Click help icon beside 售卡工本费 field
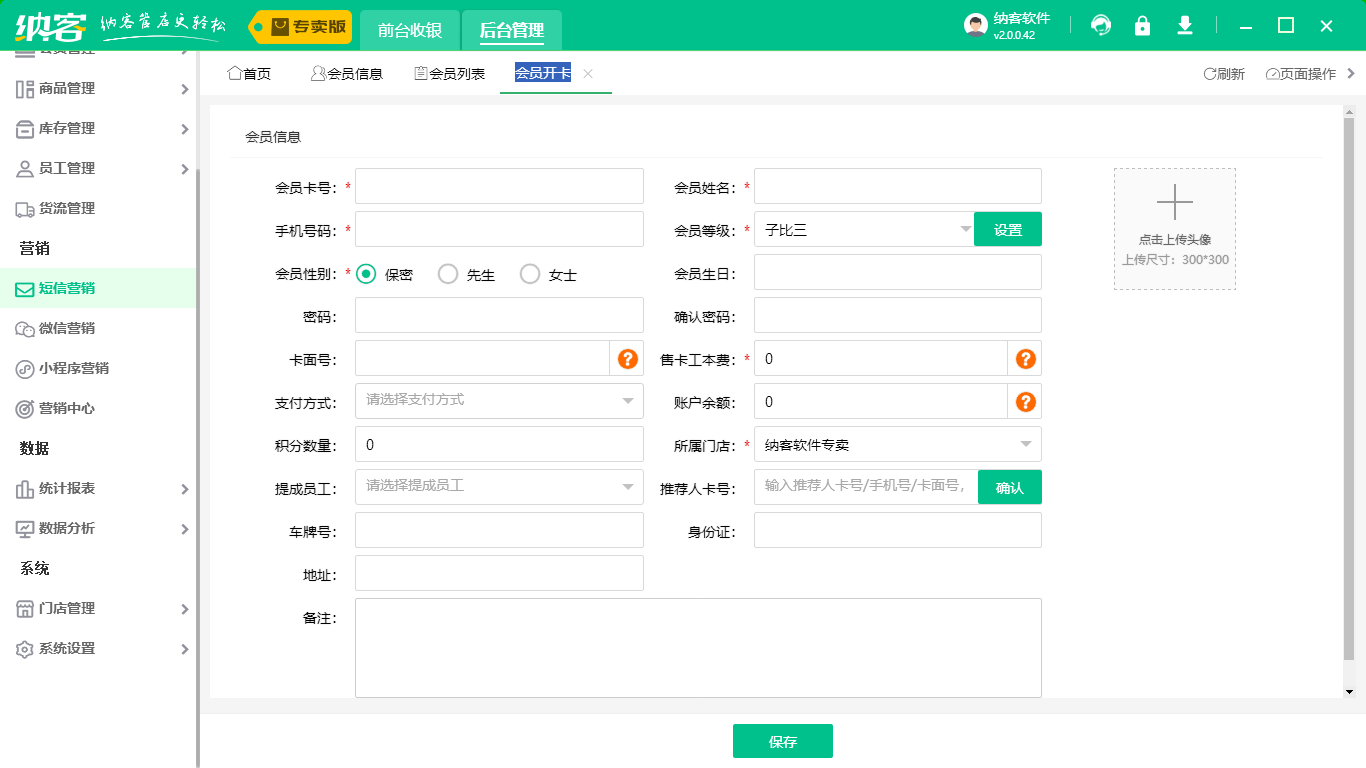1366x768 pixels. [1025, 359]
